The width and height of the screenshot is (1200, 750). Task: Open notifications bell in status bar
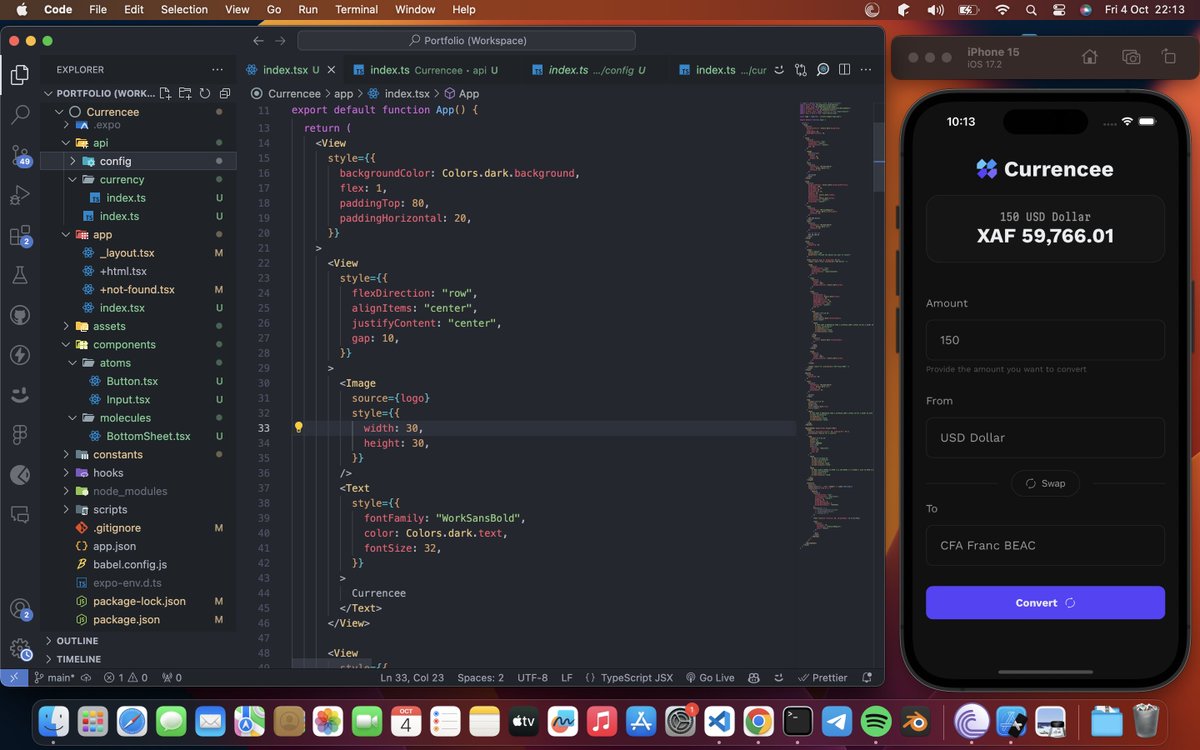[869, 677]
